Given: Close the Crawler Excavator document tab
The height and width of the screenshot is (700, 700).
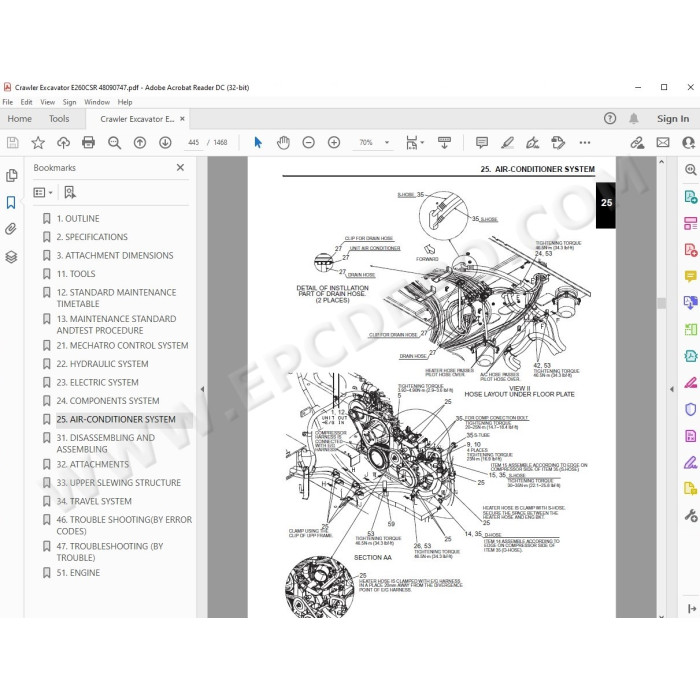Looking at the screenshot, I should 182,119.
